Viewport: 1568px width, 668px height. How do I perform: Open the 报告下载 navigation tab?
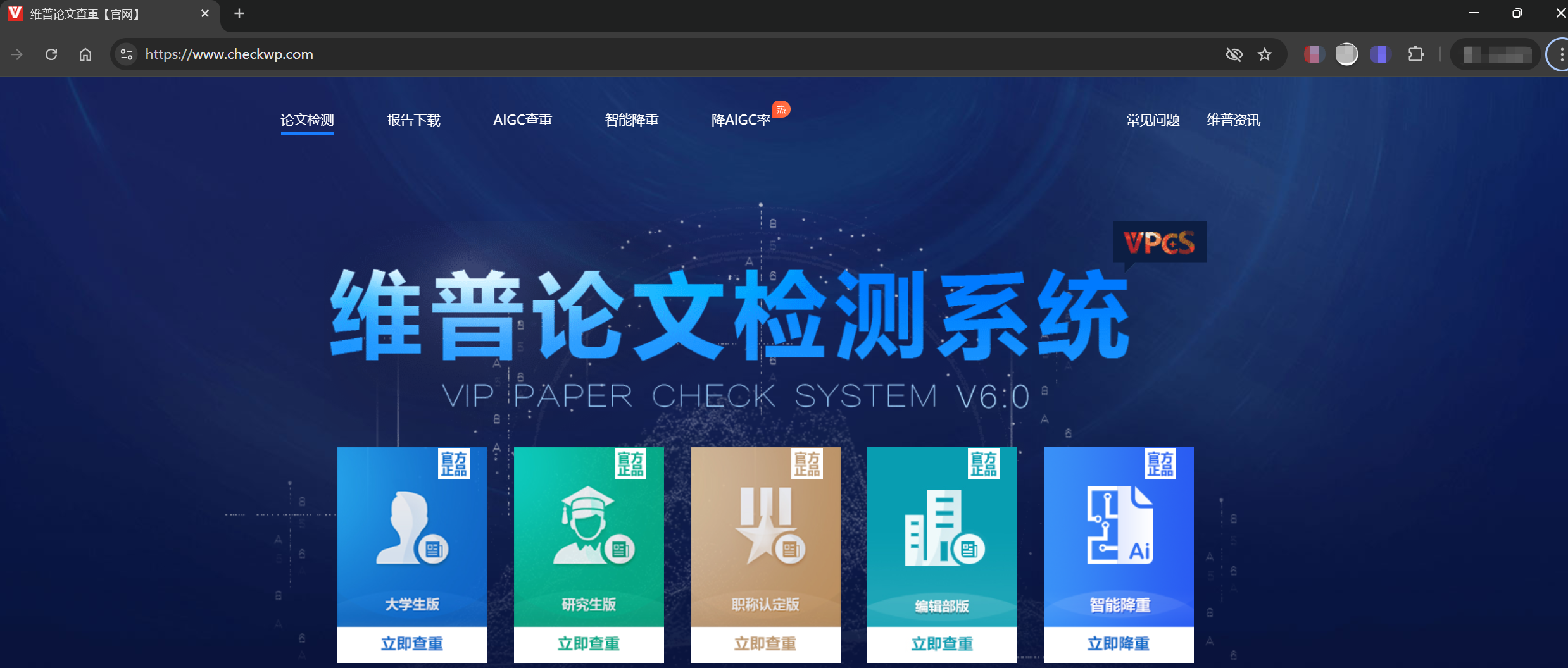coord(413,120)
